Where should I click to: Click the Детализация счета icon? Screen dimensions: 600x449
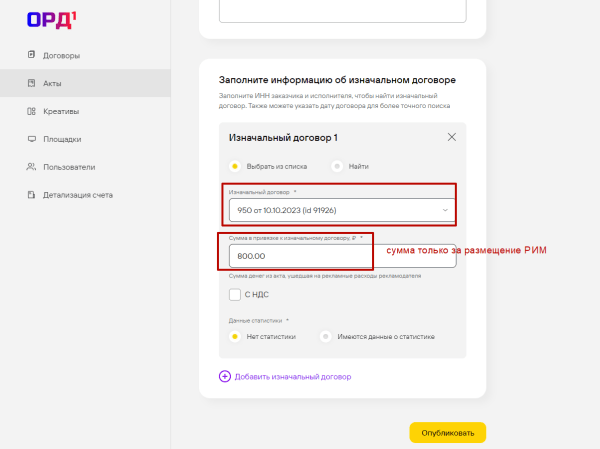[x=32, y=194]
